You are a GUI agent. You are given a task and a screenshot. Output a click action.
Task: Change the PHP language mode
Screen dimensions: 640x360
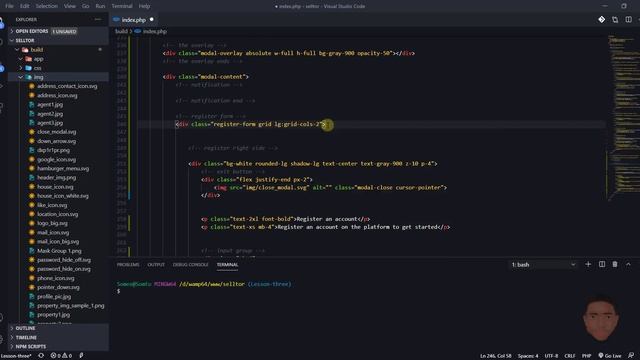pyautogui.click(x=586, y=356)
